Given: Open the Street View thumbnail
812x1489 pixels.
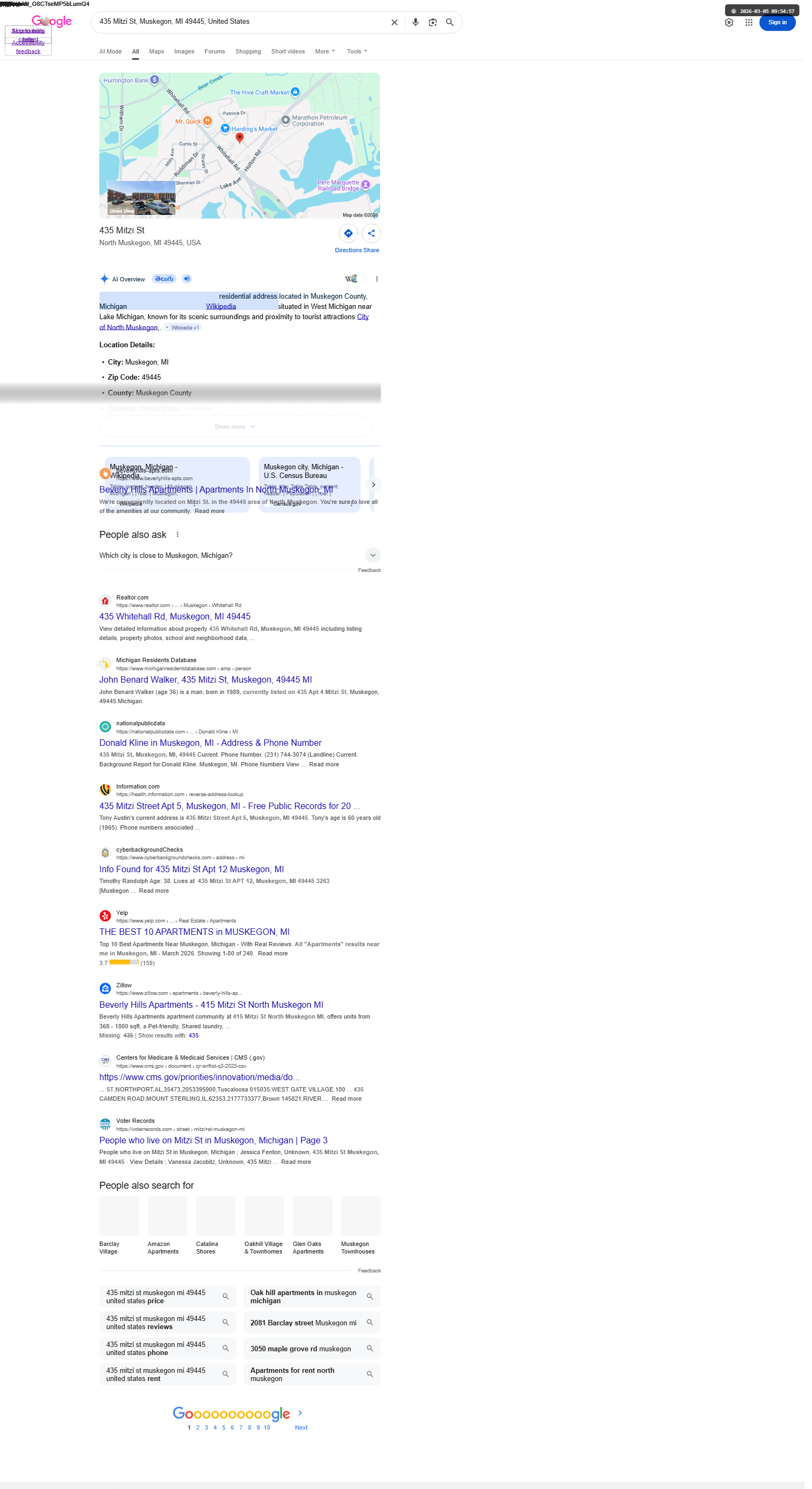Looking at the screenshot, I should coord(141,198).
